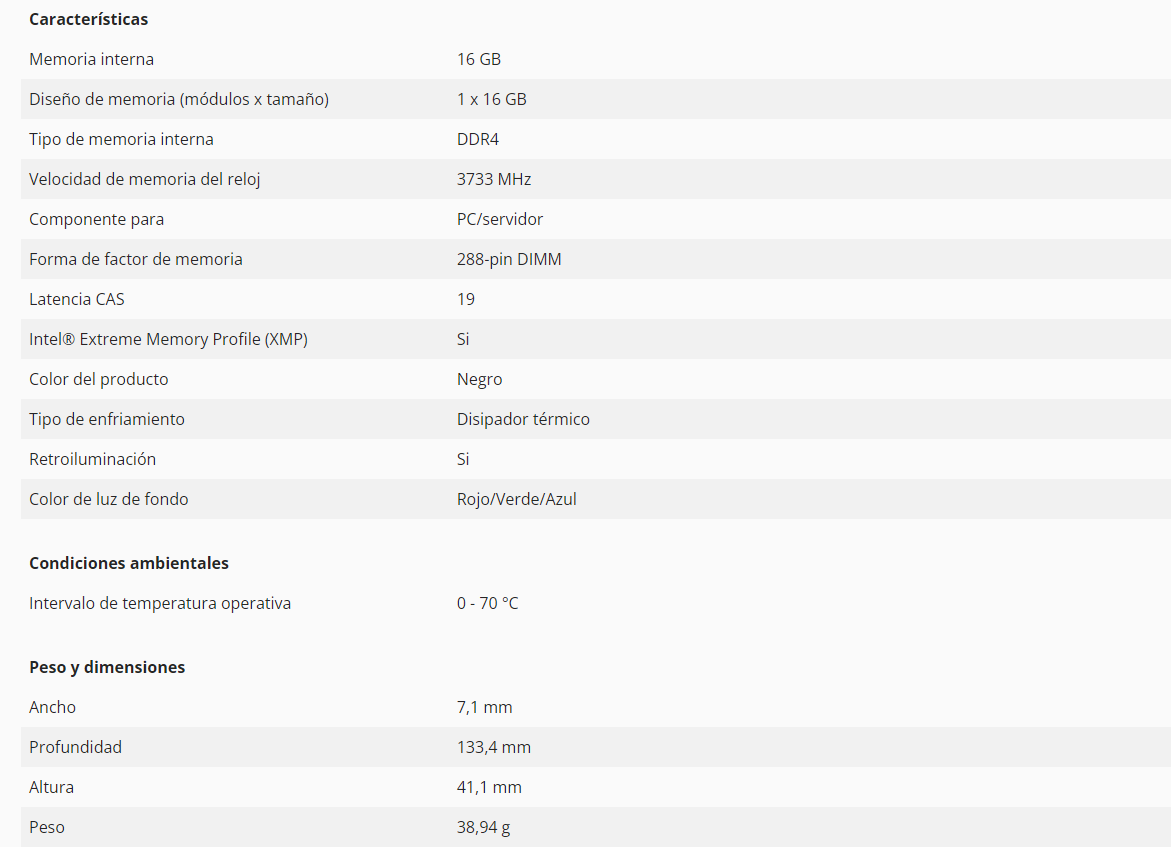Screen dimensions: 1171x847
Task: Click the Componente para label
Action: click(96, 219)
